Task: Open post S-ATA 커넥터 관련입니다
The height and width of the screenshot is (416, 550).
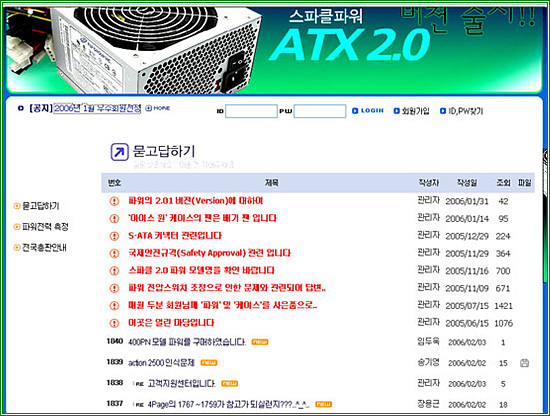Action: (175, 236)
